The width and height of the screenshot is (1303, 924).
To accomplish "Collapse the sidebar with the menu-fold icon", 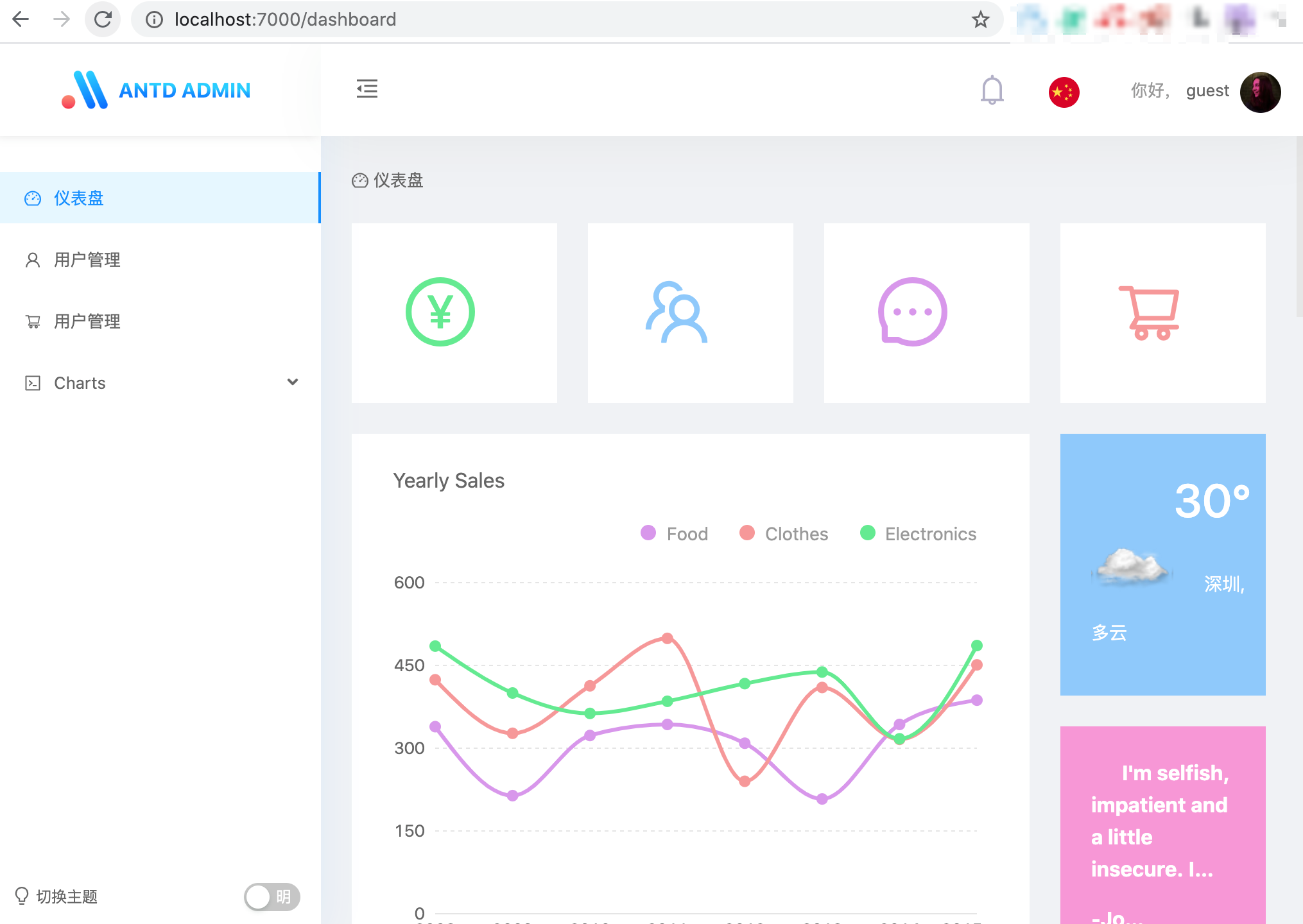I will click(367, 89).
